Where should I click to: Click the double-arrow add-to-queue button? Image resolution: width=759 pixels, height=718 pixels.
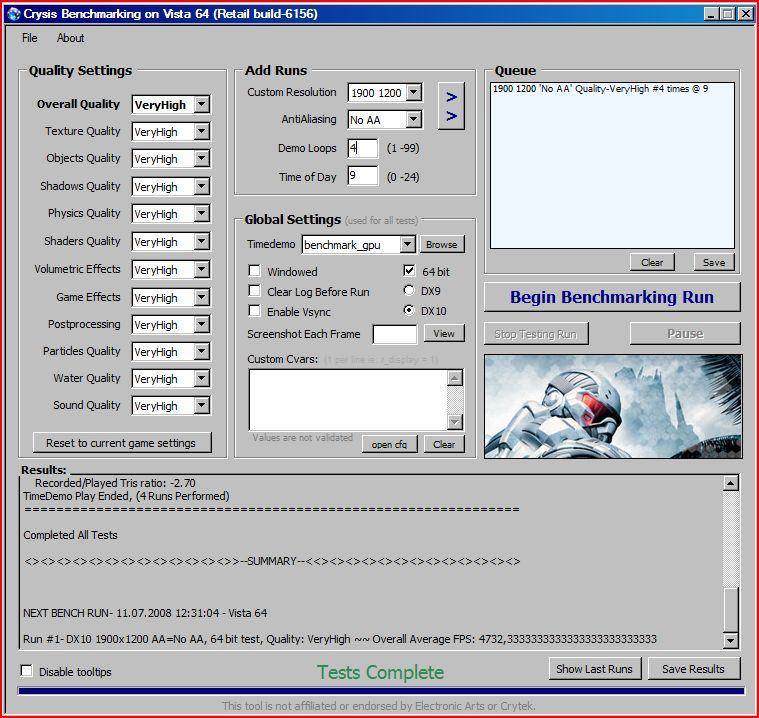tap(451, 106)
